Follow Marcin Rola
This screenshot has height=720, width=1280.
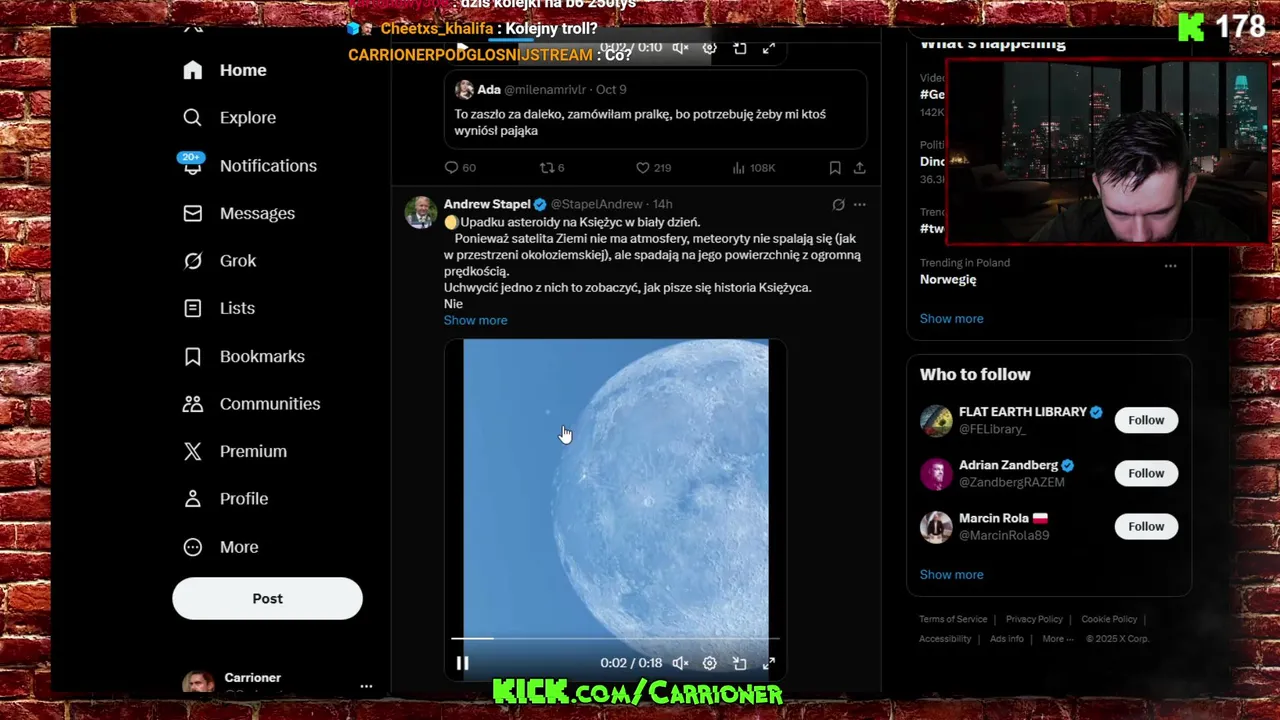1146,526
